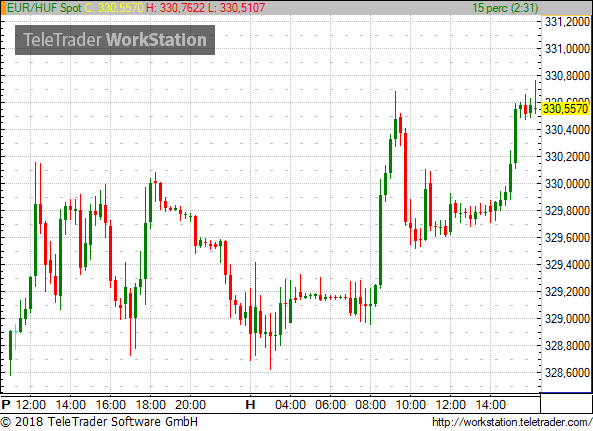The width and height of the screenshot is (593, 431).
Task: Click the 328,6000 price axis label
Action: [x=567, y=373]
